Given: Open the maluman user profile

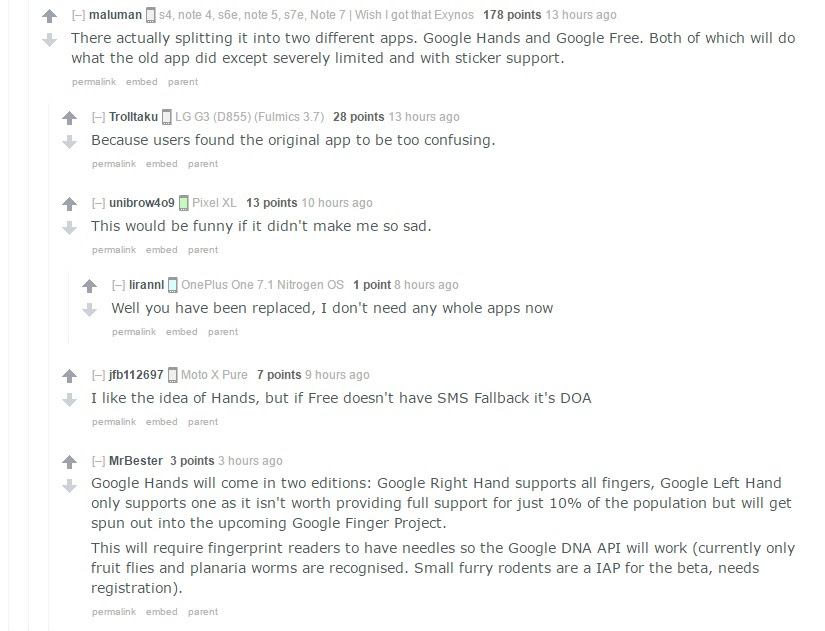Looking at the screenshot, I should 115,15.
